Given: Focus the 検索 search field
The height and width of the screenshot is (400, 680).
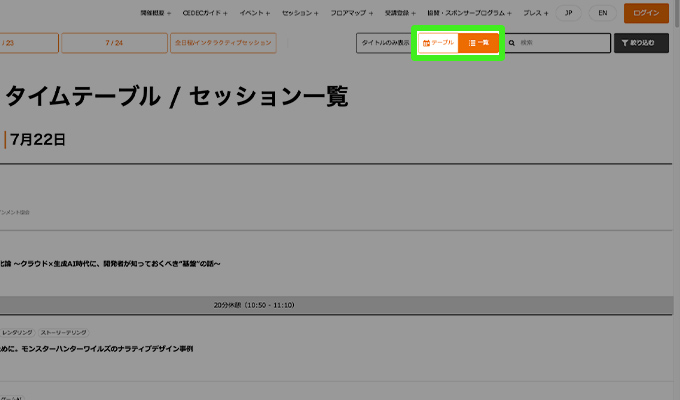Looking at the screenshot, I should 557,43.
